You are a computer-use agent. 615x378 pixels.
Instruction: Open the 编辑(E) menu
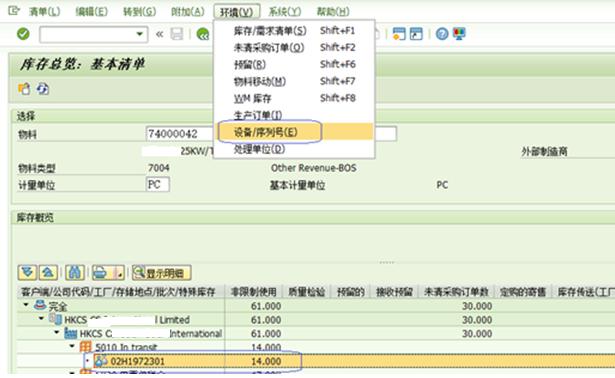point(91,12)
